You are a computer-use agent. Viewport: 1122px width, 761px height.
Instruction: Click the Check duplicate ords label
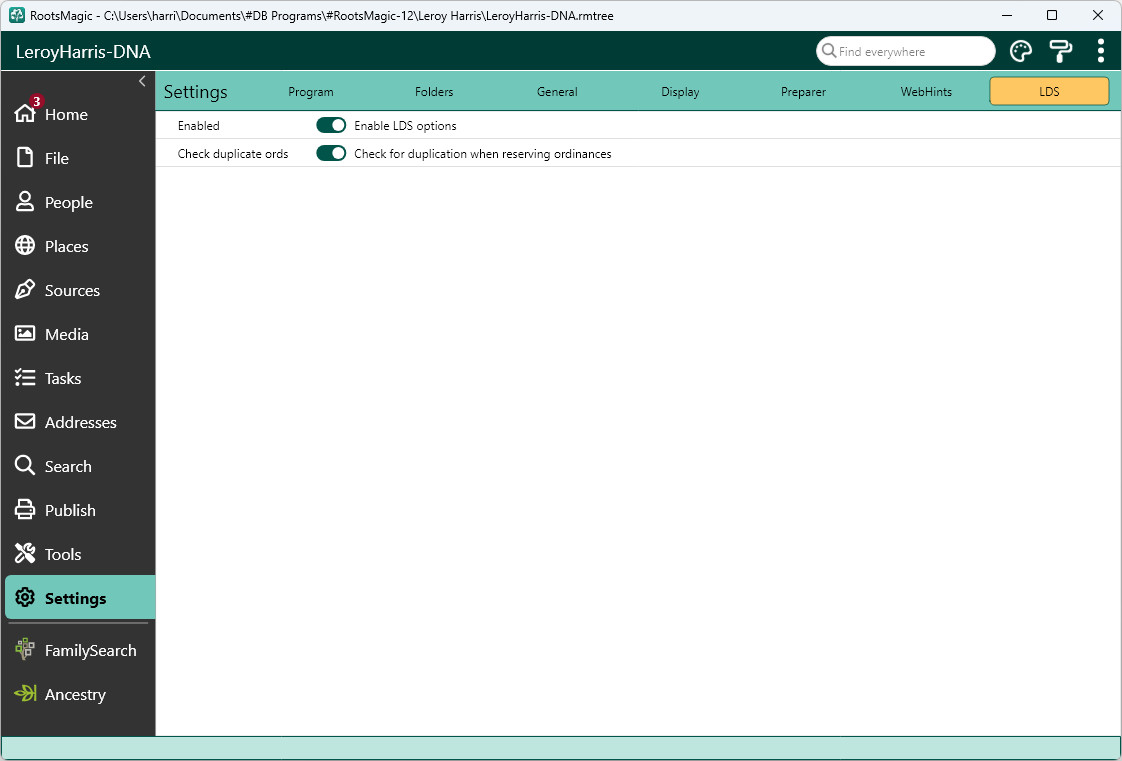point(233,154)
